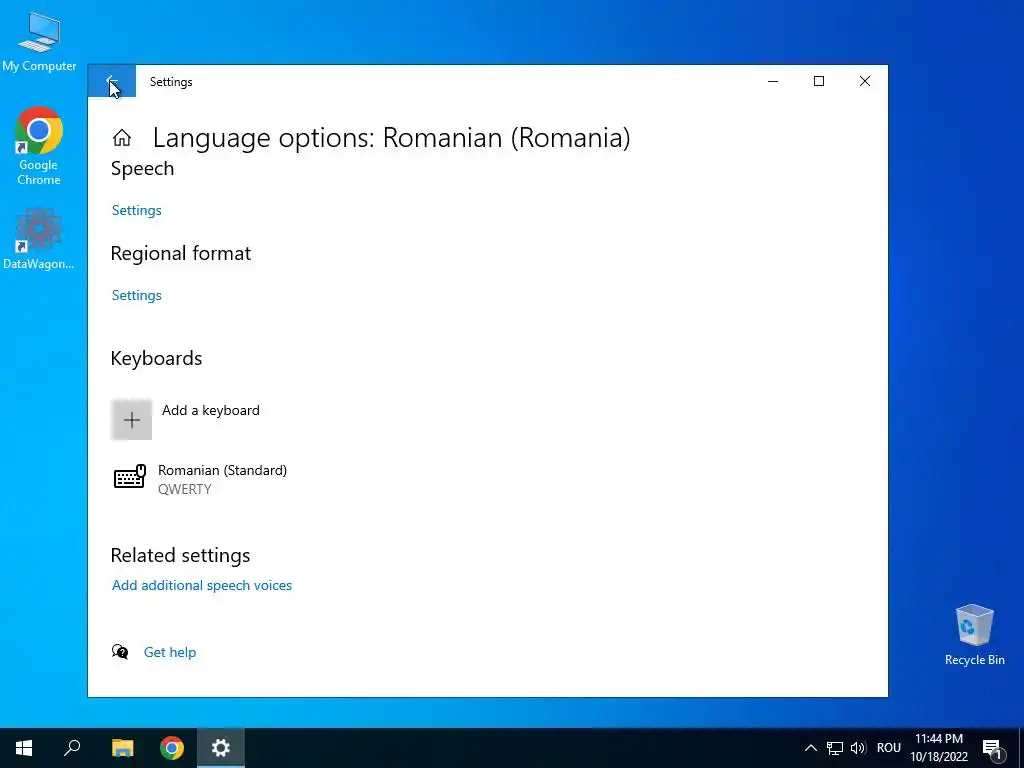Open the Windows Start menu

point(24,748)
